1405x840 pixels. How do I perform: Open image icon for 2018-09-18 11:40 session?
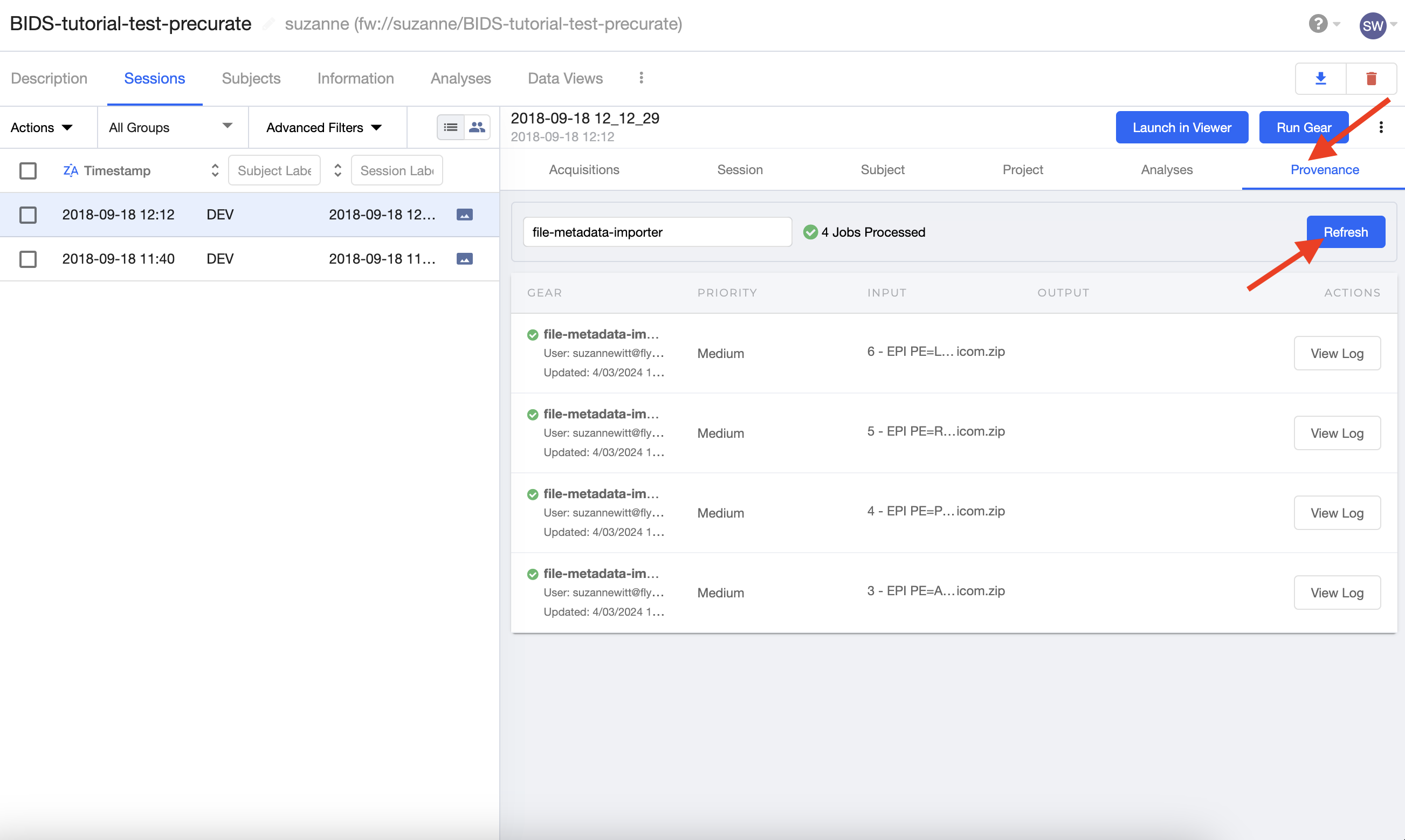pos(465,259)
